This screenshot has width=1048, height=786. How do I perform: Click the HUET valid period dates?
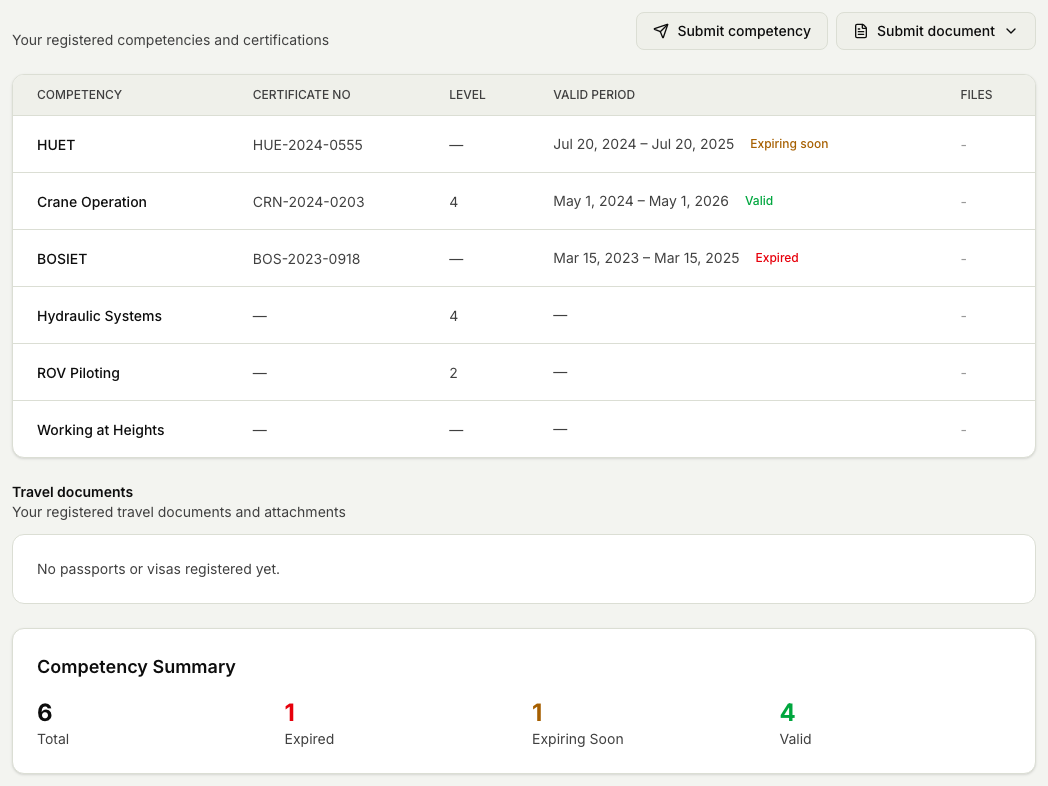(644, 144)
